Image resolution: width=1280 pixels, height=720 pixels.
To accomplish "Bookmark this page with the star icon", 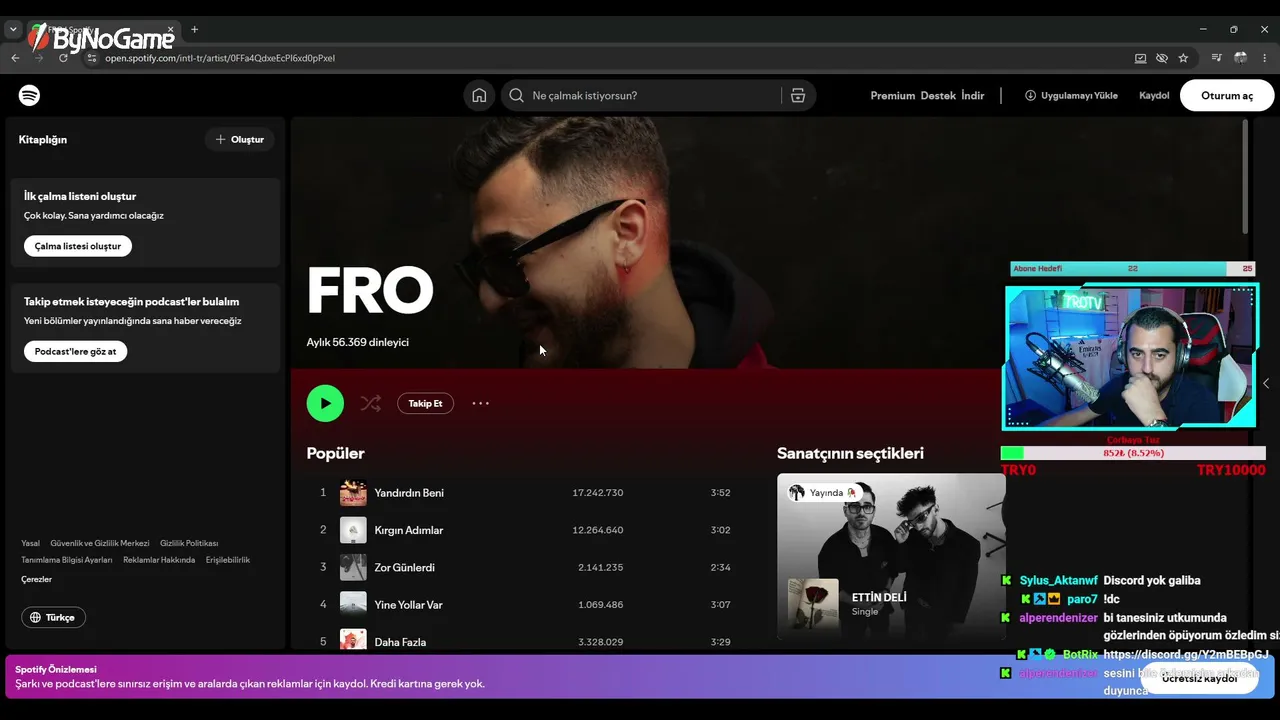I will click(x=1183, y=58).
